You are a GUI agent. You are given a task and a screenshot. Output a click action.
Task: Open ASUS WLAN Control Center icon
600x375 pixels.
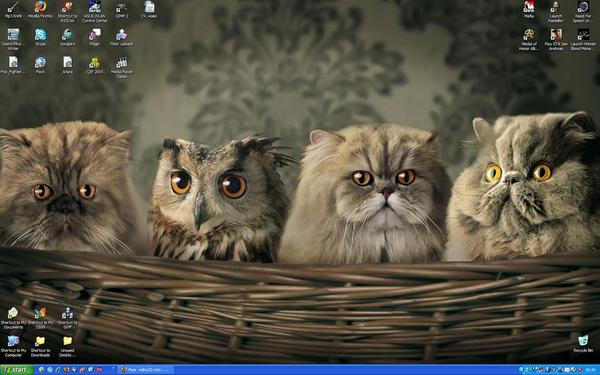point(95,11)
